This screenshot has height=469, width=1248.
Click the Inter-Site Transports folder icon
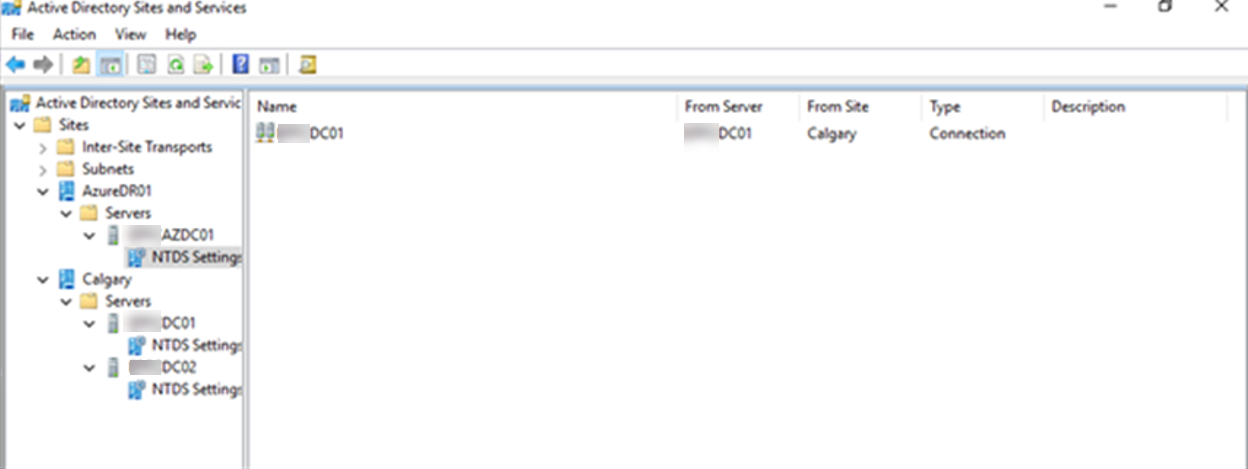tap(65, 147)
